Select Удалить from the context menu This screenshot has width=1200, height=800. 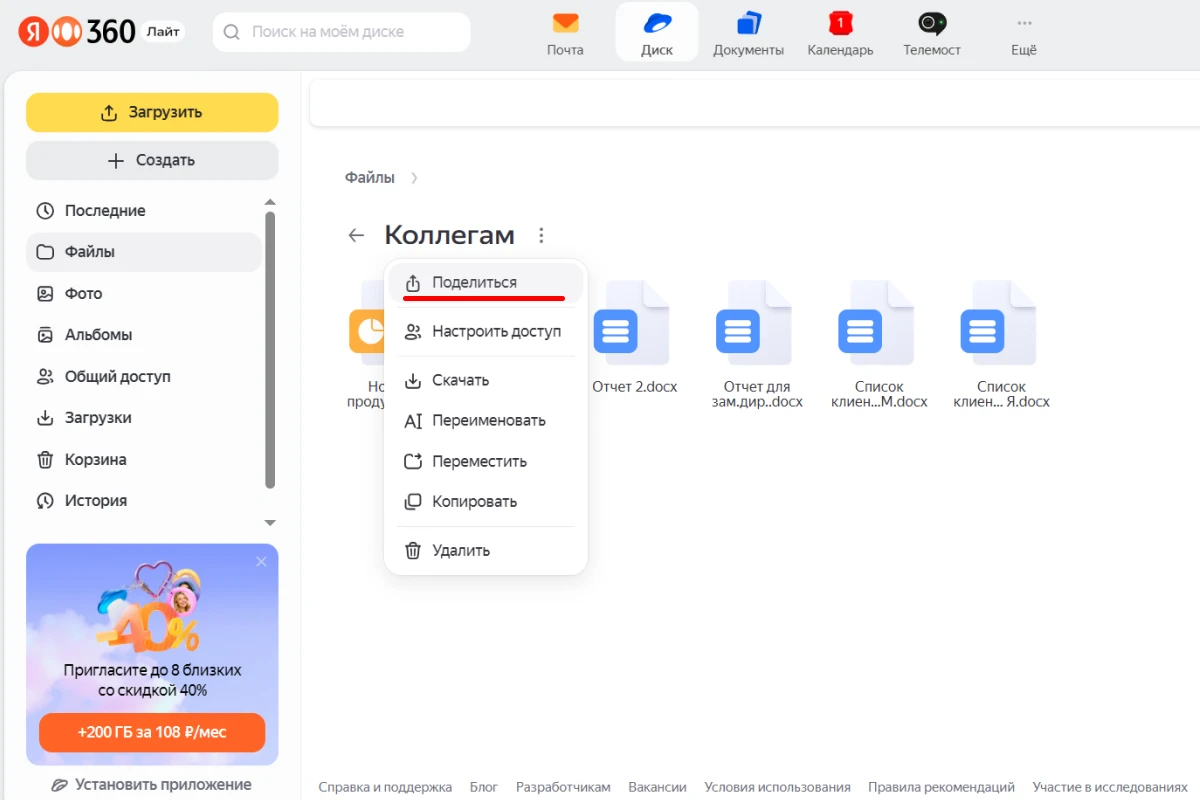coord(485,551)
